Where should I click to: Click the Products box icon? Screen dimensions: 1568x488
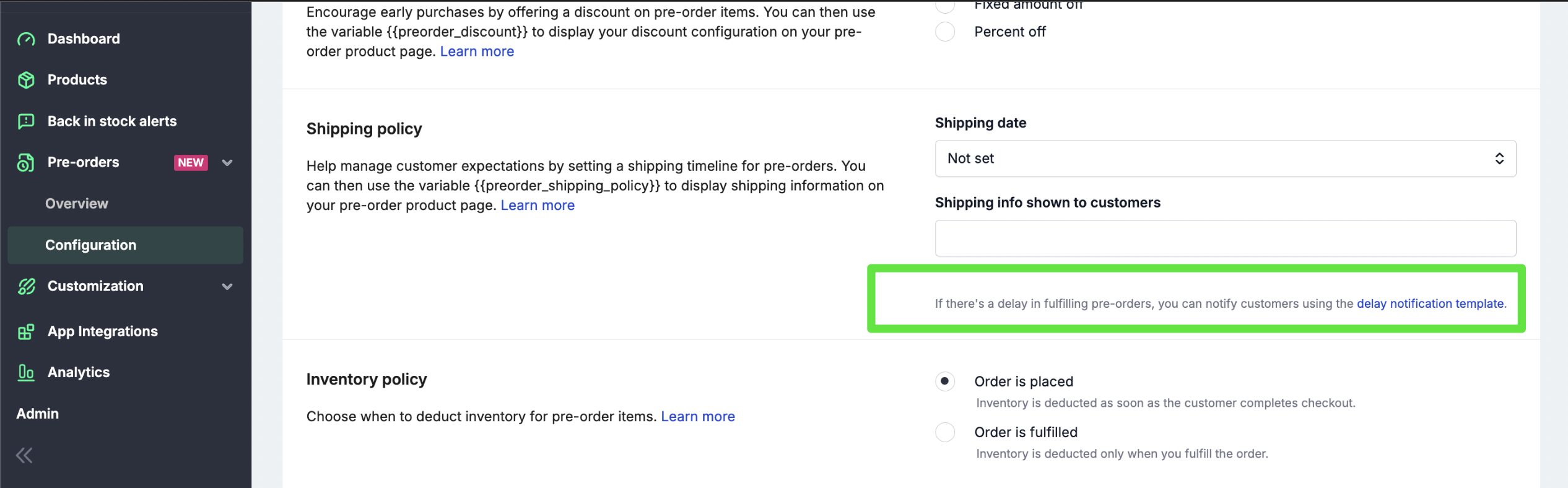coord(26,80)
